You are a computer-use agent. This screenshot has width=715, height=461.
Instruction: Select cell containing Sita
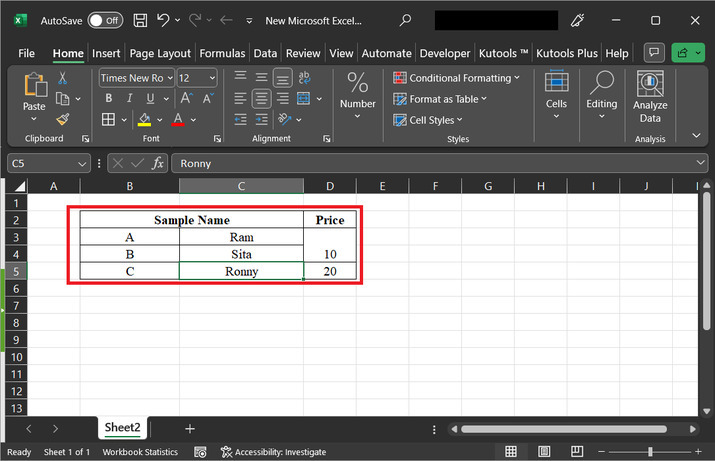(241, 254)
